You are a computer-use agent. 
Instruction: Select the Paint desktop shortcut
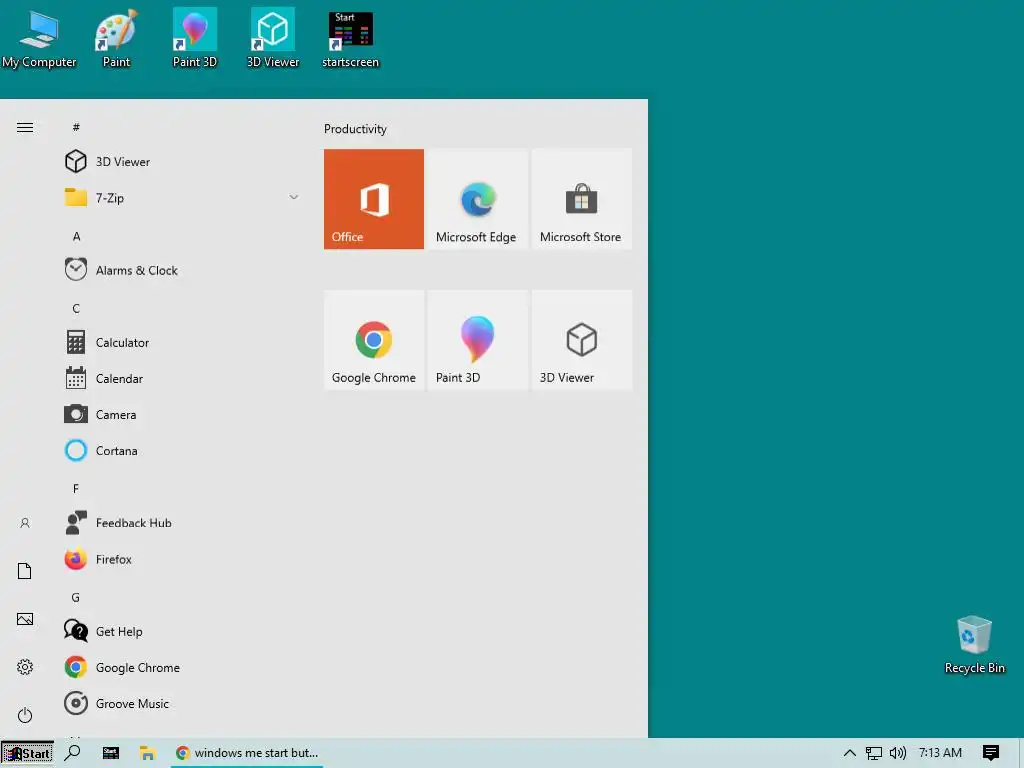[116, 39]
